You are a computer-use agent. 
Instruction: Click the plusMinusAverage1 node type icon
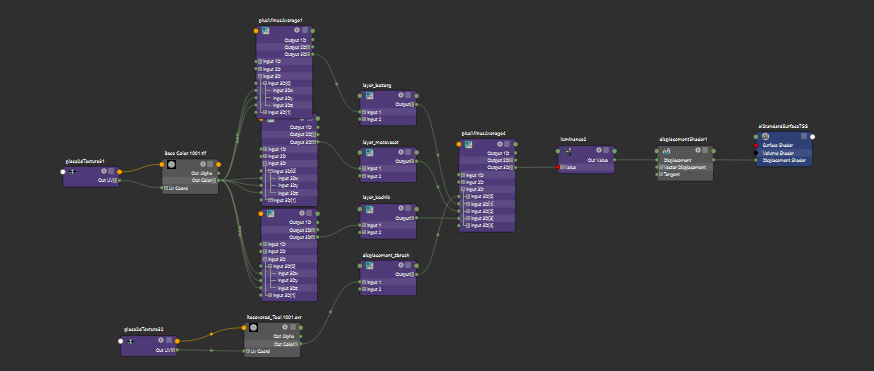pos(265,31)
